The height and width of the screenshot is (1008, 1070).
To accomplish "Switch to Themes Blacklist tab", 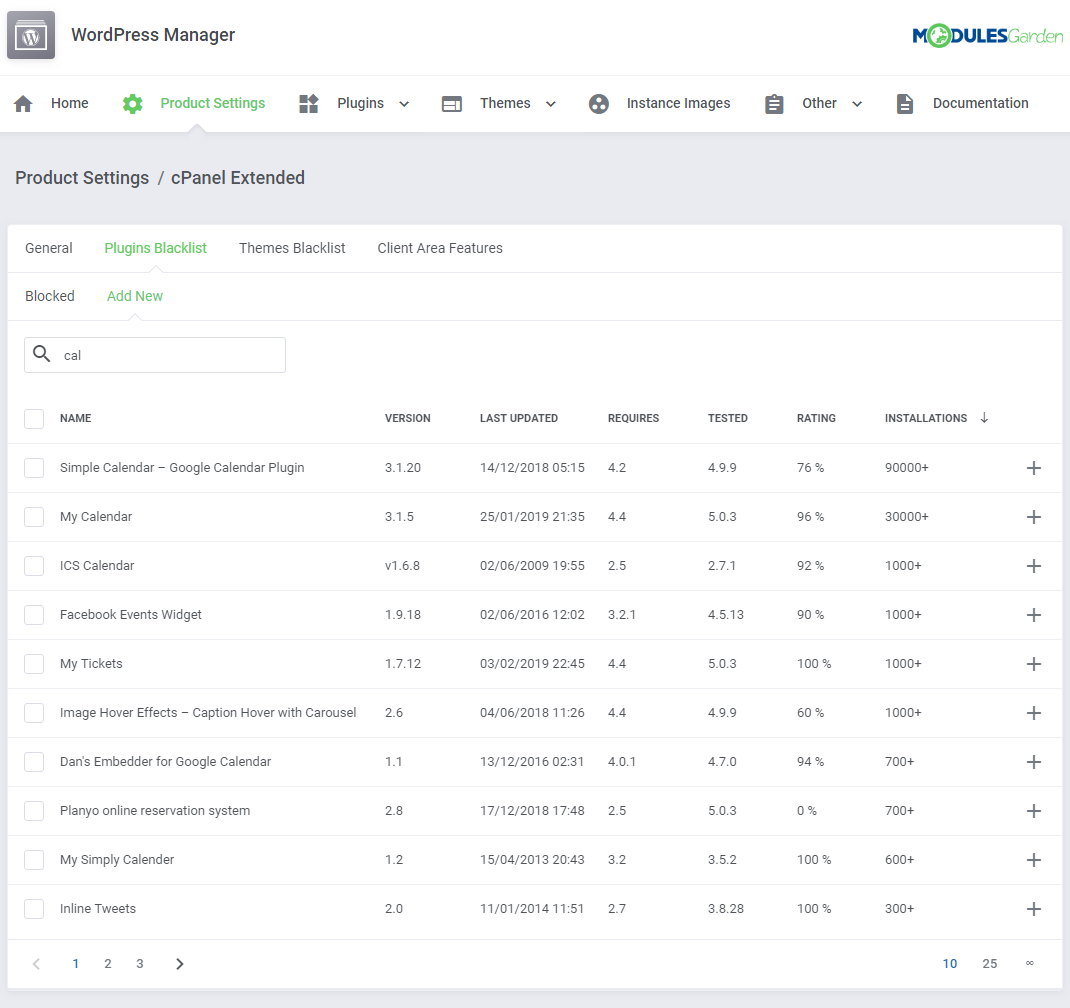I will click(x=292, y=248).
